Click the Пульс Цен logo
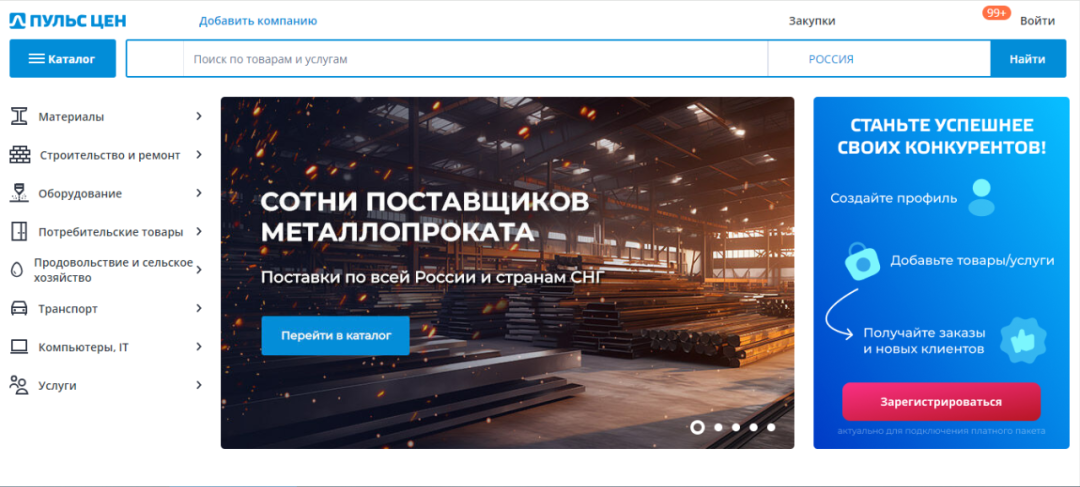Viewport: 1080px width, 487px height. (68, 21)
